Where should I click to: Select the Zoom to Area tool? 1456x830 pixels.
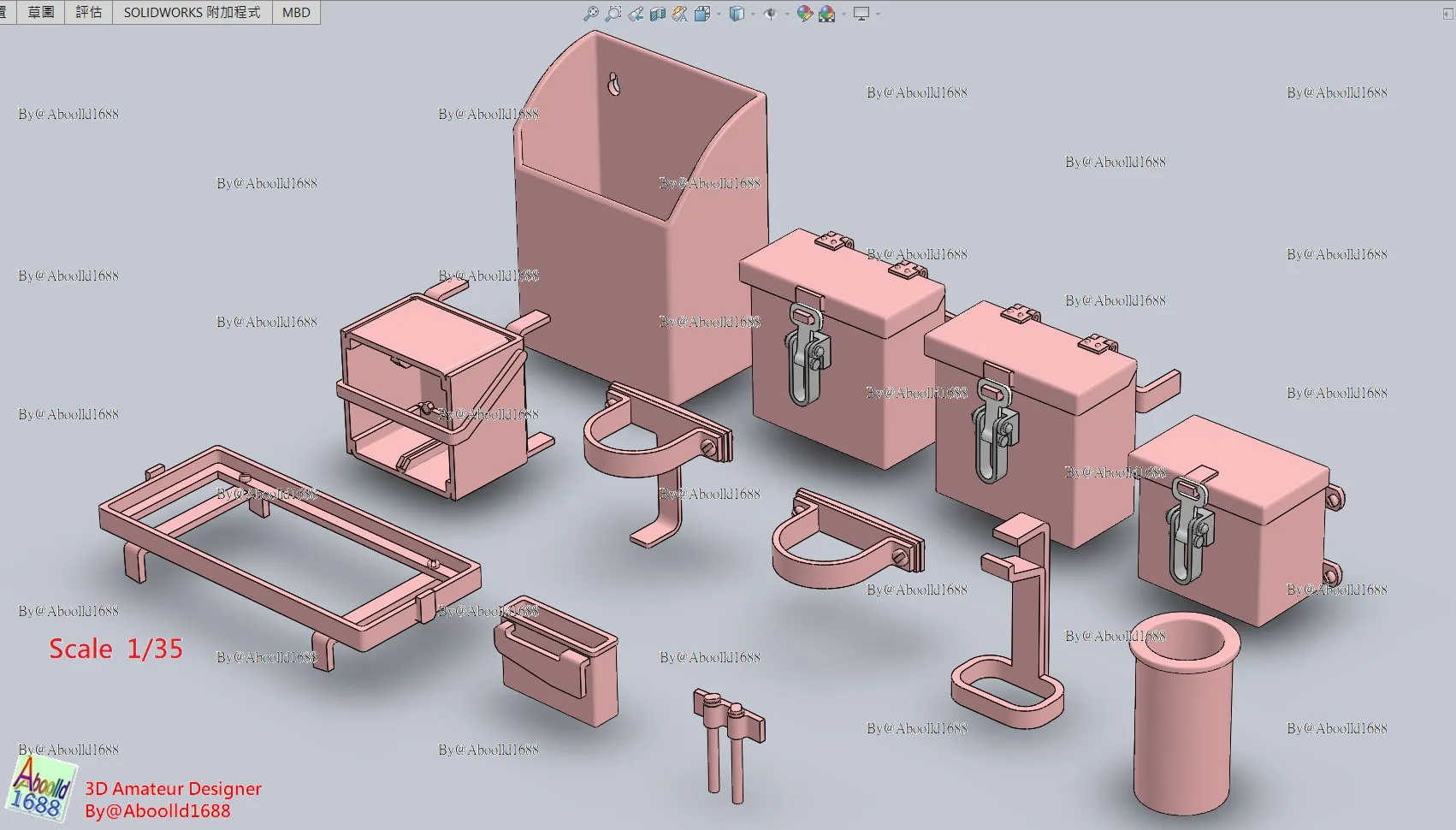click(x=613, y=14)
